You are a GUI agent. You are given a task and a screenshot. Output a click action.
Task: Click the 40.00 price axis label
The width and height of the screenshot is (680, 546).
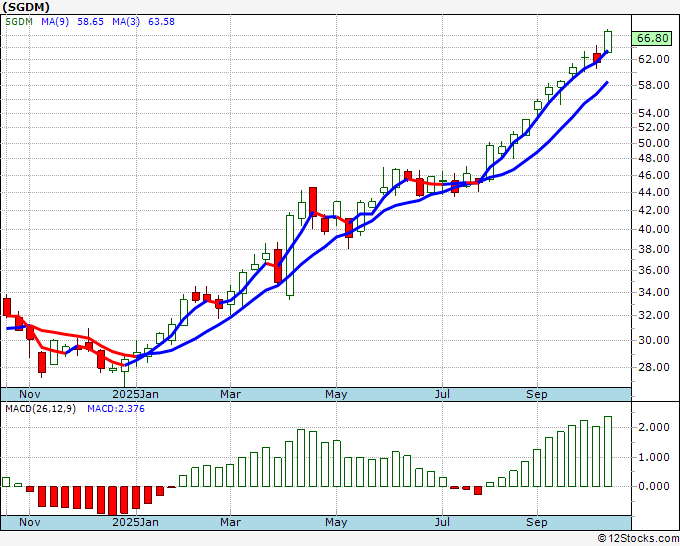tap(654, 229)
